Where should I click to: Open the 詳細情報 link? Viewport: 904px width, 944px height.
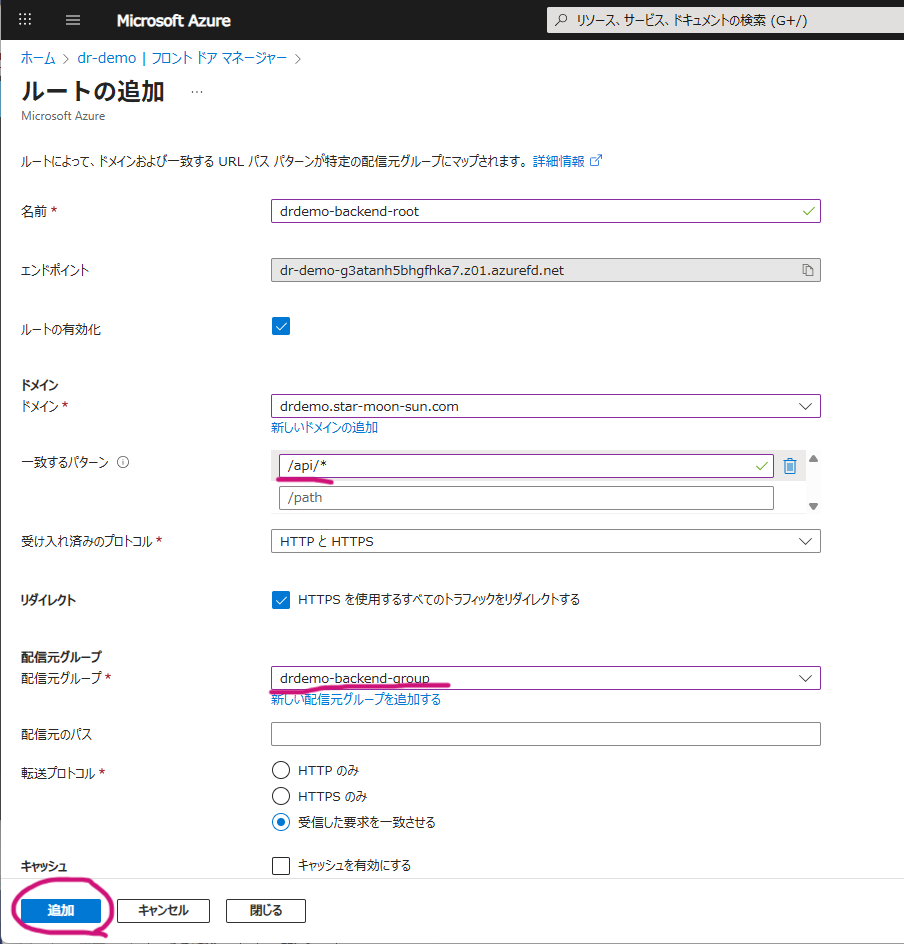click(567, 161)
